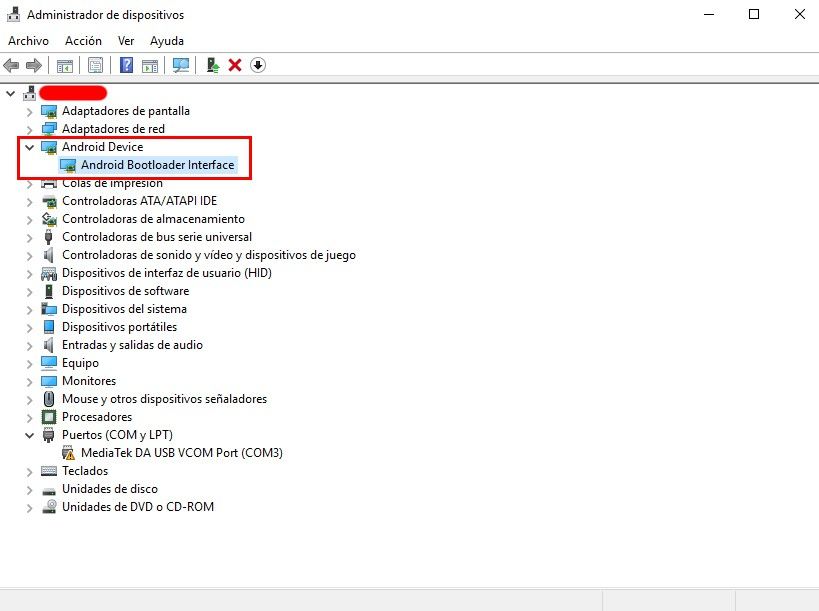Expand Dispositivos de interfaz de usuario (HID)
This screenshot has width=819, height=611.
[30, 274]
